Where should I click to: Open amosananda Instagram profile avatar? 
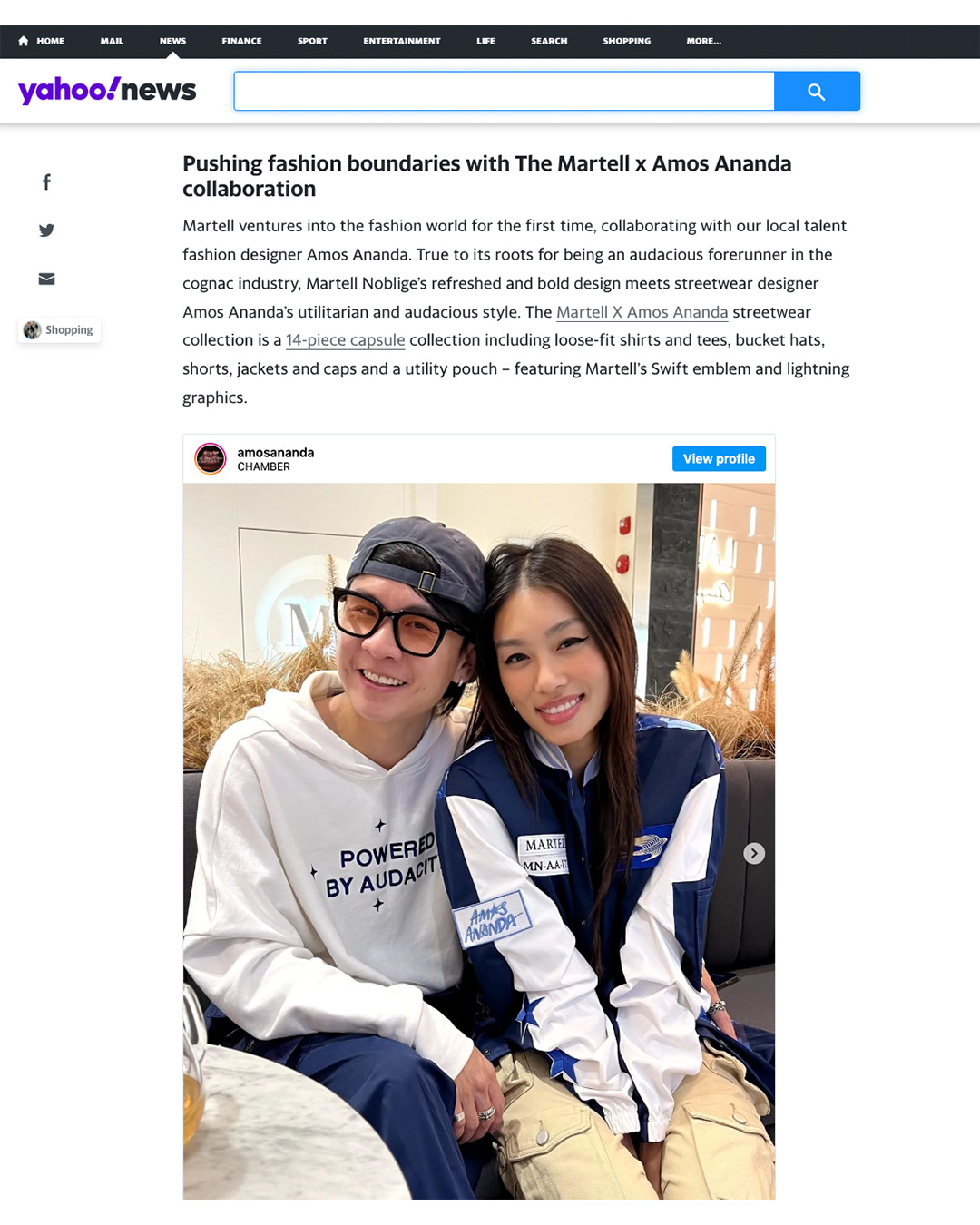click(211, 458)
